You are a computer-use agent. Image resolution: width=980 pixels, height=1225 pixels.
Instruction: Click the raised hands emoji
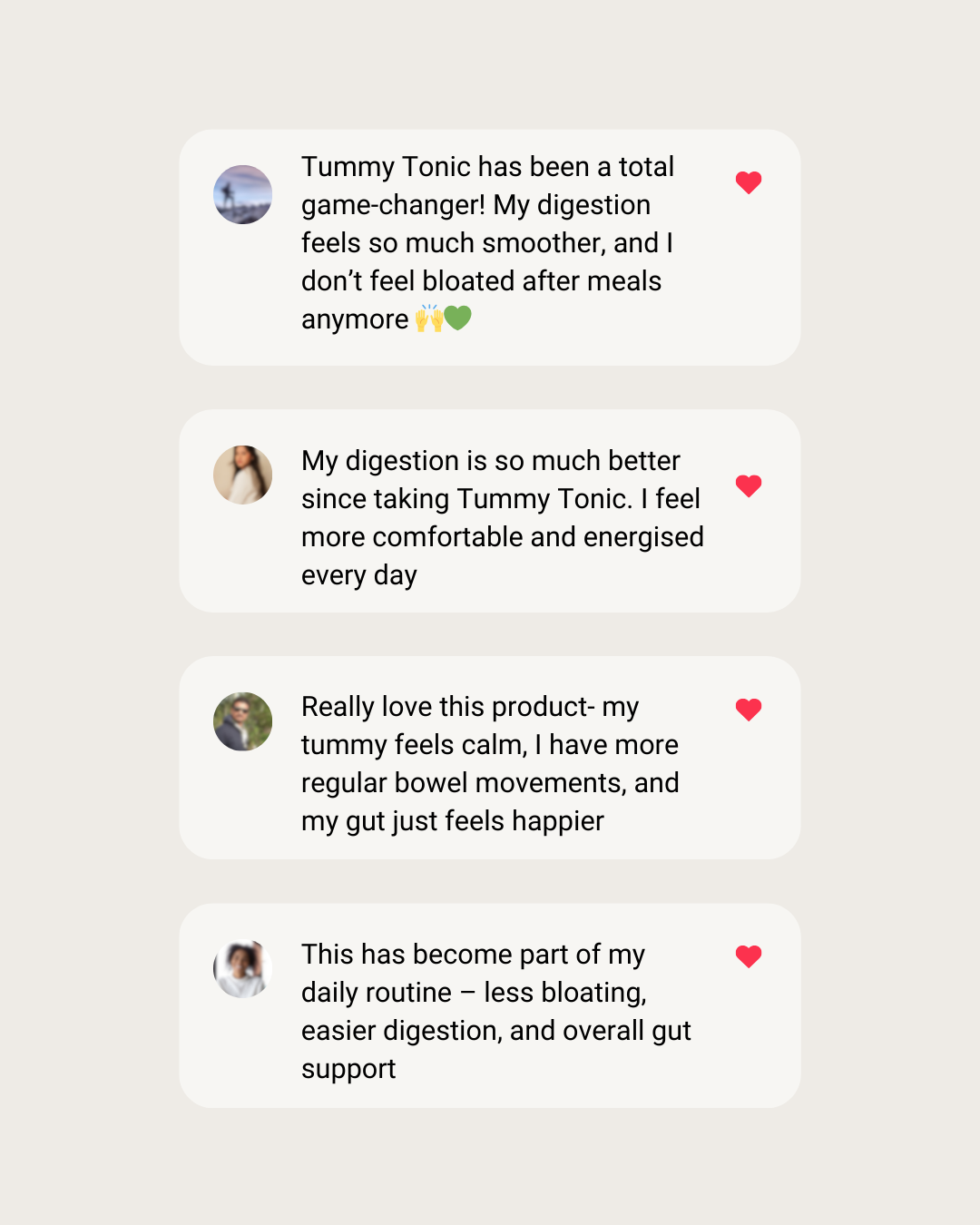[x=428, y=318]
